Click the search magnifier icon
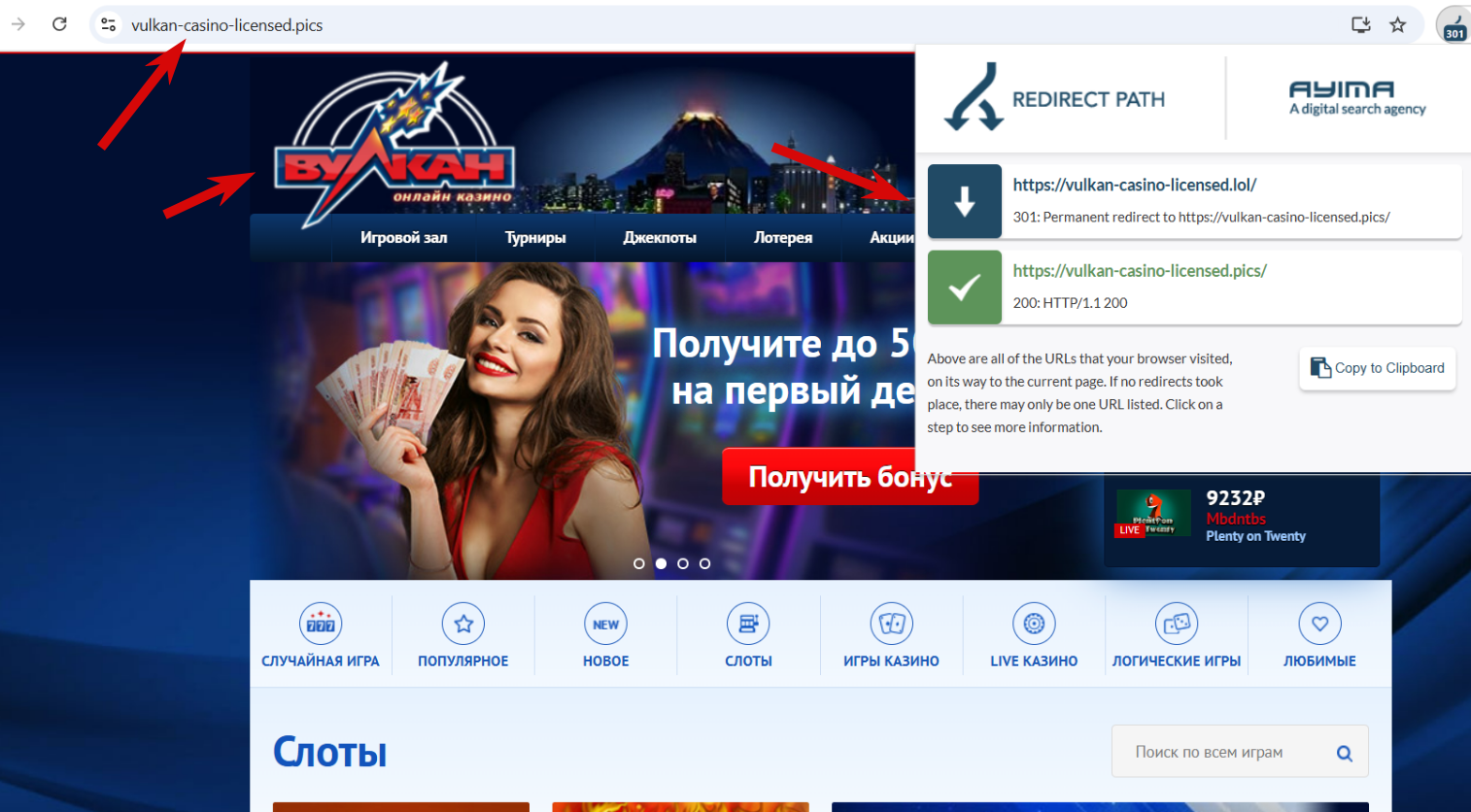 (x=1345, y=753)
